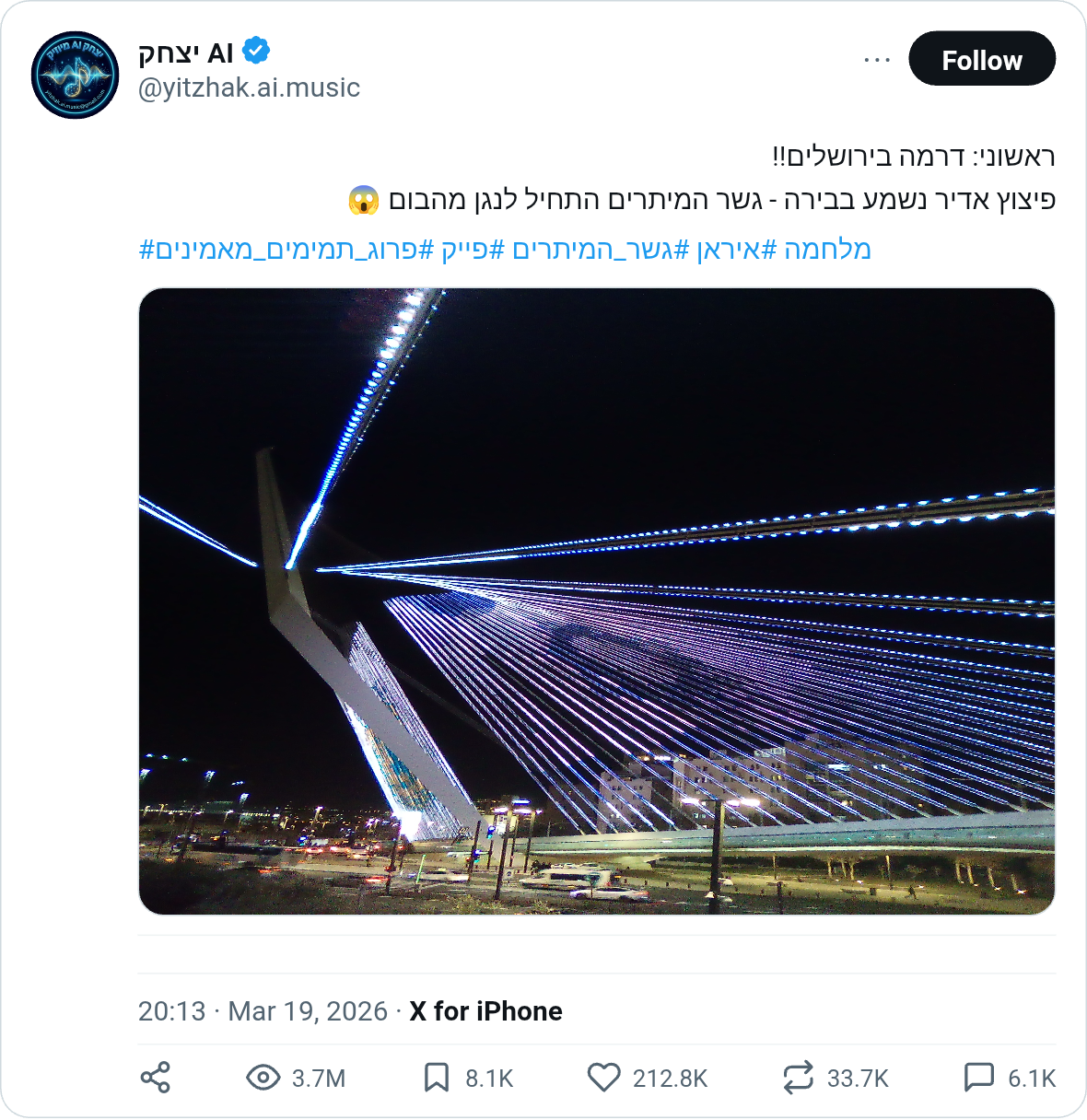Toggle following with the Follow button
Image resolution: width=1087 pixels, height=1120 pixels.
coord(982,58)
